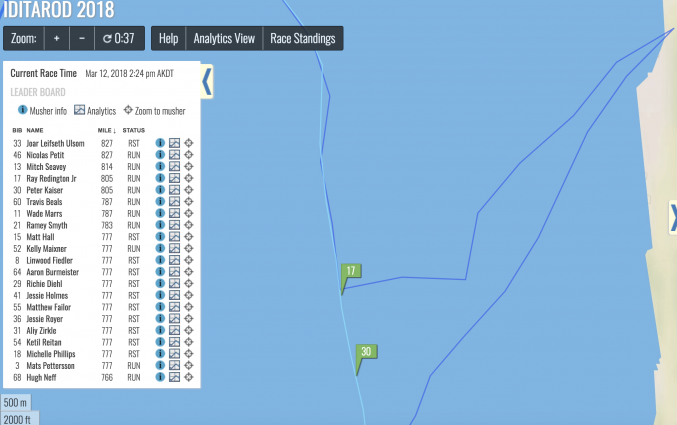Select Peter Kaiser name in leaderboard
The height and width of the screenshot is (425, 677).
(44, 190)
